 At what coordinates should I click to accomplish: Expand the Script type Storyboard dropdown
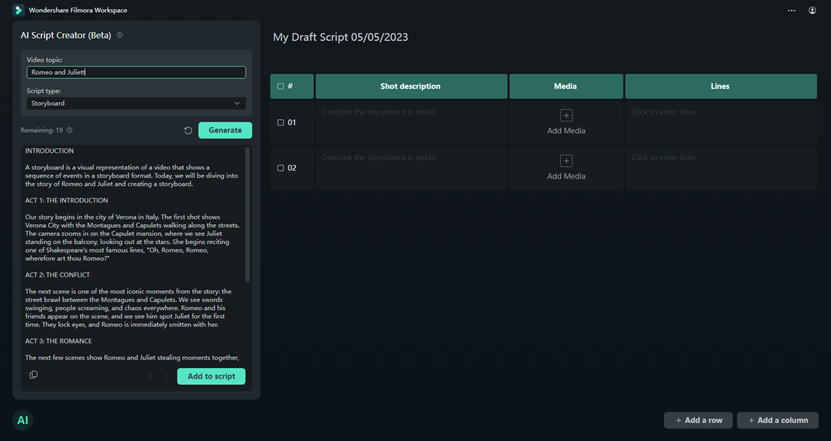click(236, 103)
